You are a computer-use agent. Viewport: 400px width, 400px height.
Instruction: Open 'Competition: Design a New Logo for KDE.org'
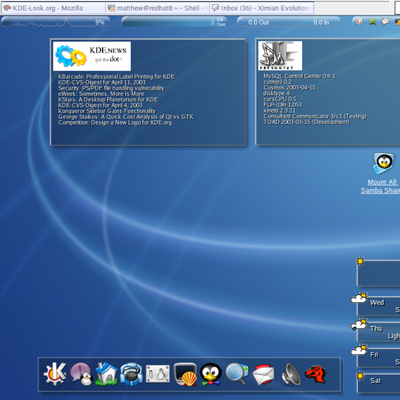click(x=115, y=123)
